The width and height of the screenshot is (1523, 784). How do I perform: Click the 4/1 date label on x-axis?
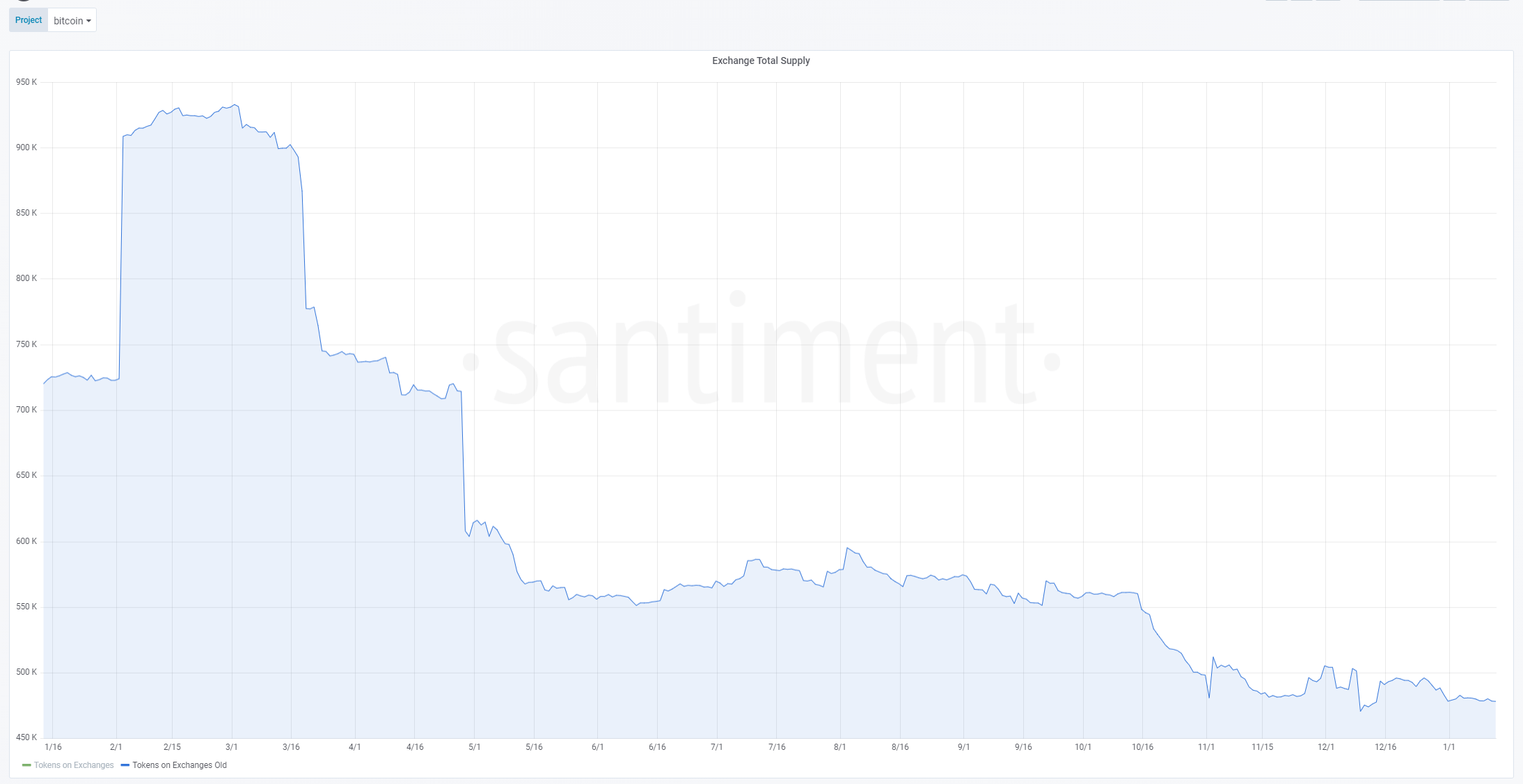[x=355, y=747]
